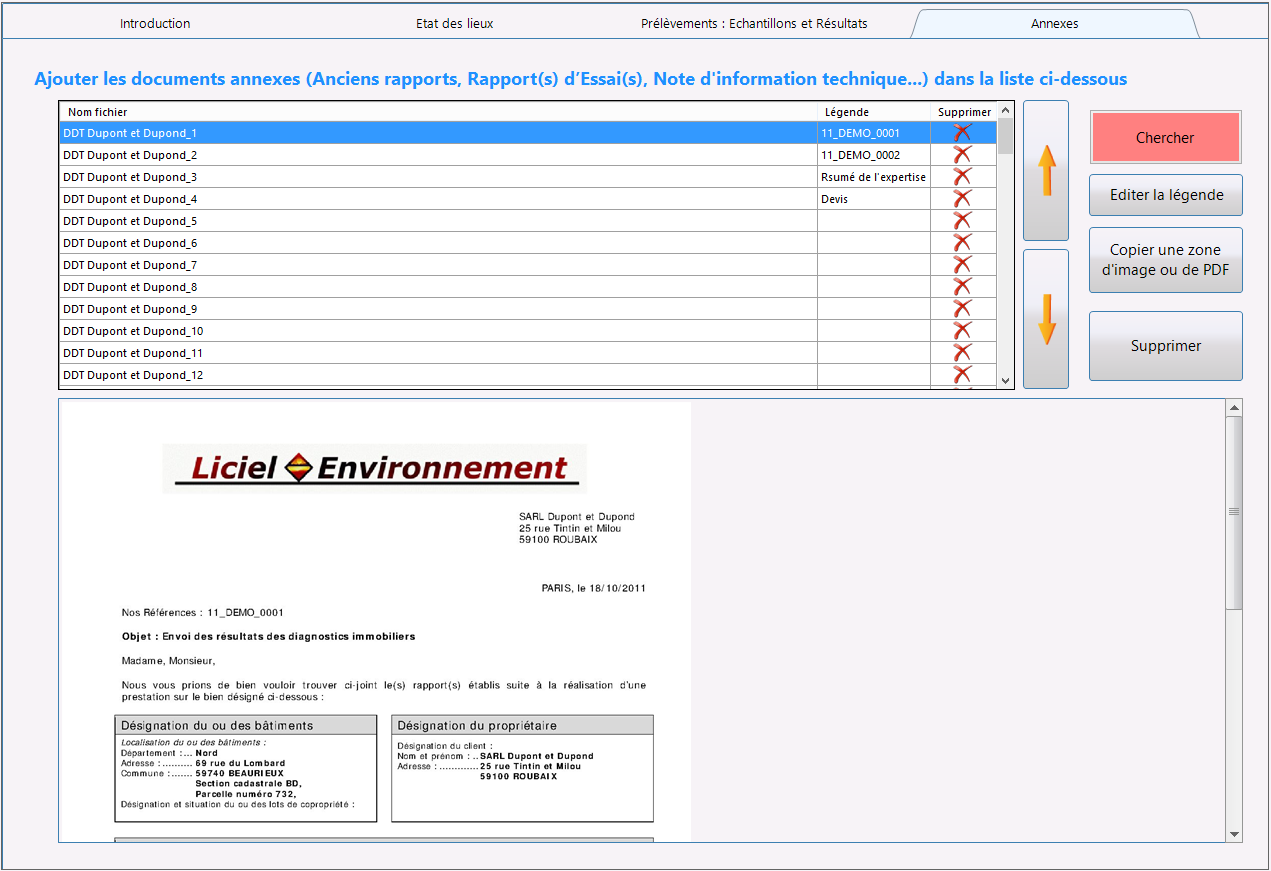Screen dimensions: 1271x871
Task: Click the red Chercher button
Action: (1165, 138)
